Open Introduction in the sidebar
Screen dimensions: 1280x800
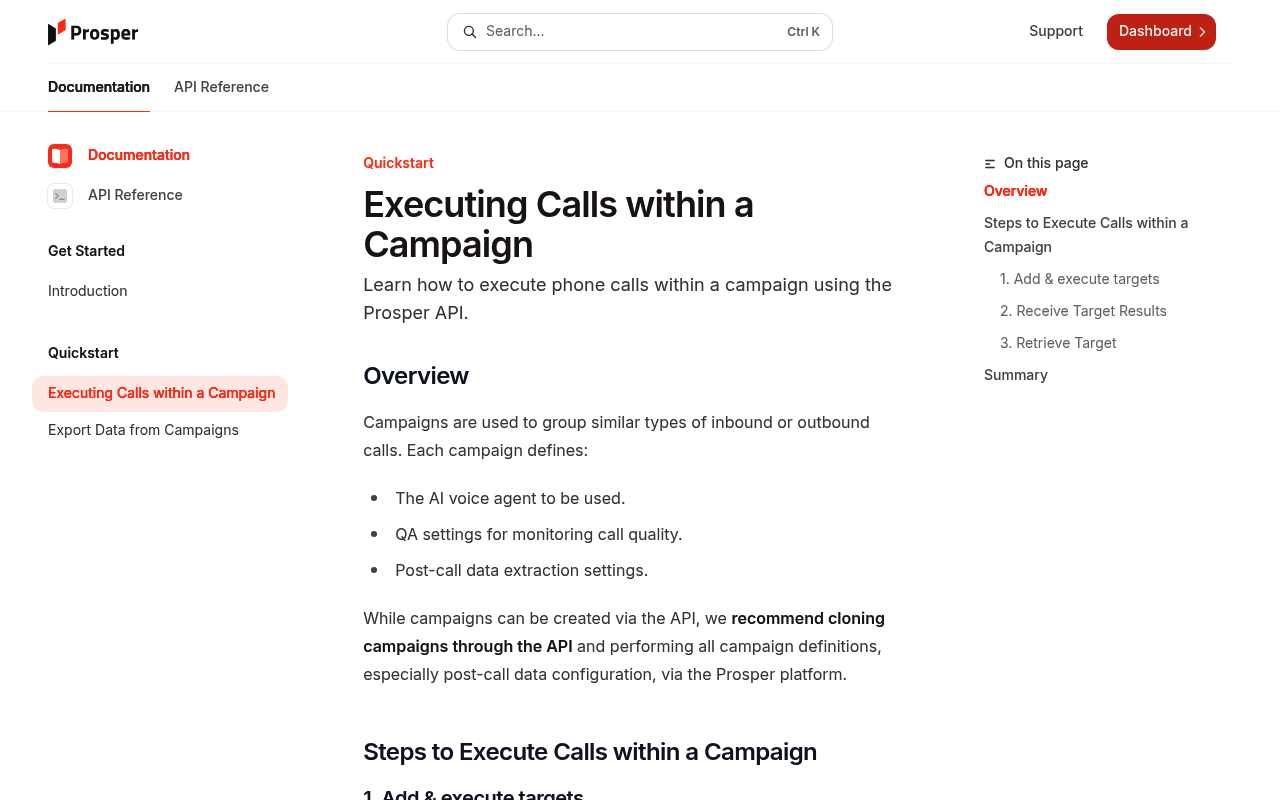[88, 291]
